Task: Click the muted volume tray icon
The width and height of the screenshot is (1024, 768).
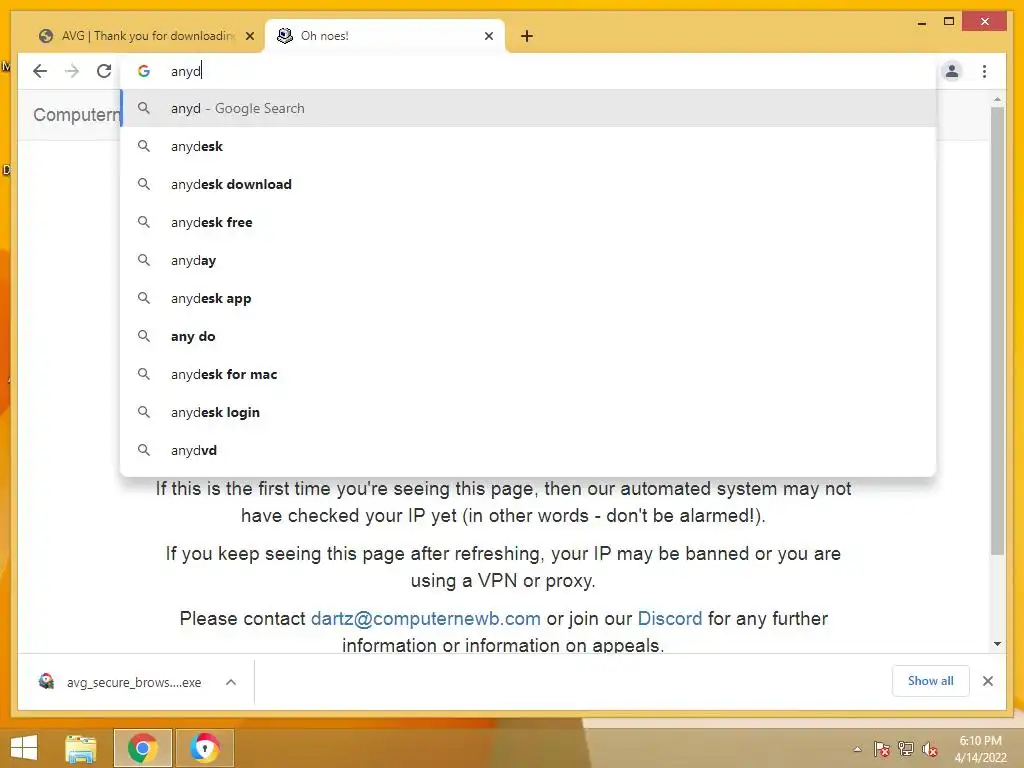Action: point(930,749)
